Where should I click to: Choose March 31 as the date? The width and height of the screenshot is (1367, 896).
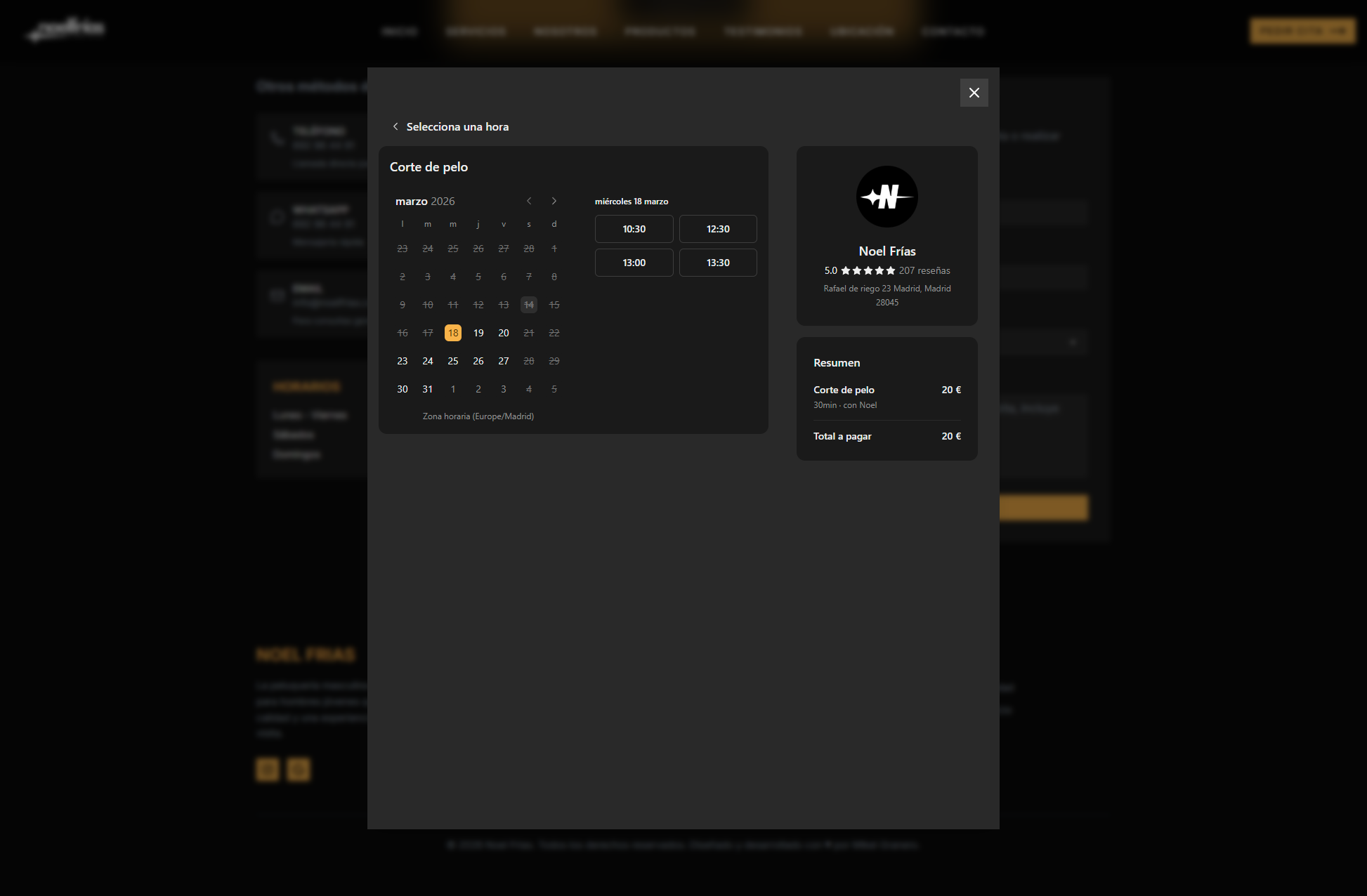(428, 389)
